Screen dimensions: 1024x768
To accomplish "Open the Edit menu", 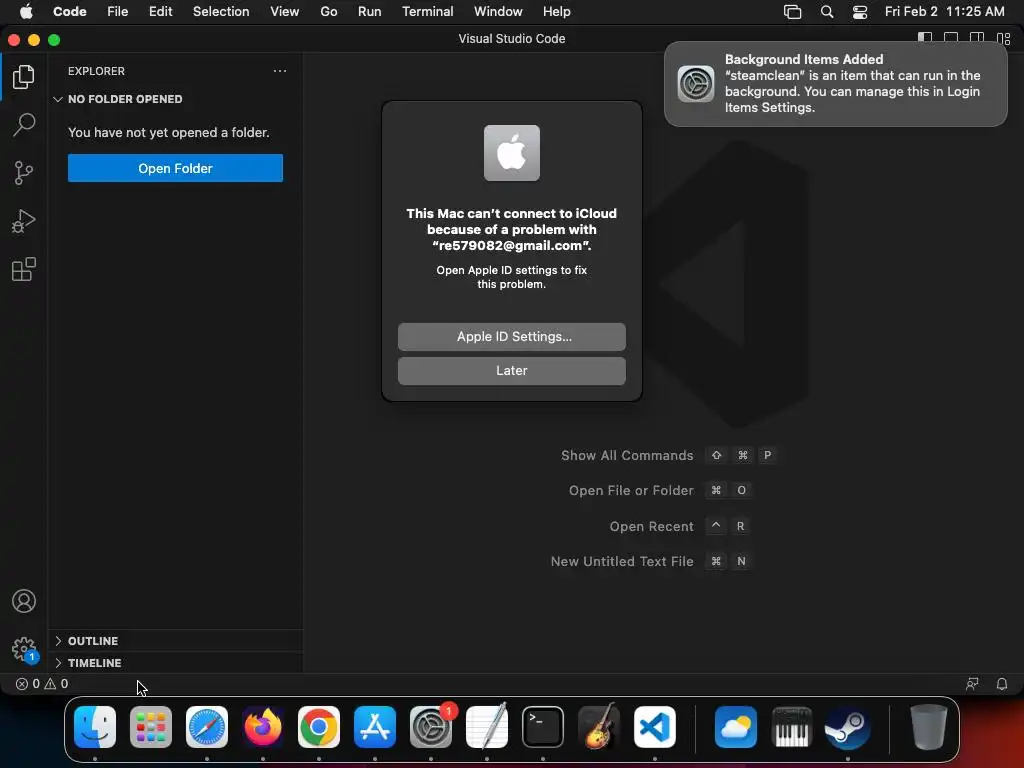I will click(x=161, y=12).
